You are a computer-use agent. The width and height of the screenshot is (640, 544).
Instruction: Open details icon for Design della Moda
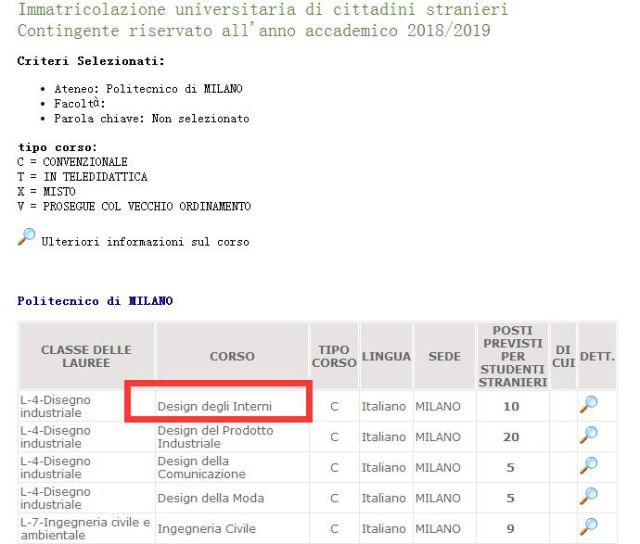click(589, 496)
